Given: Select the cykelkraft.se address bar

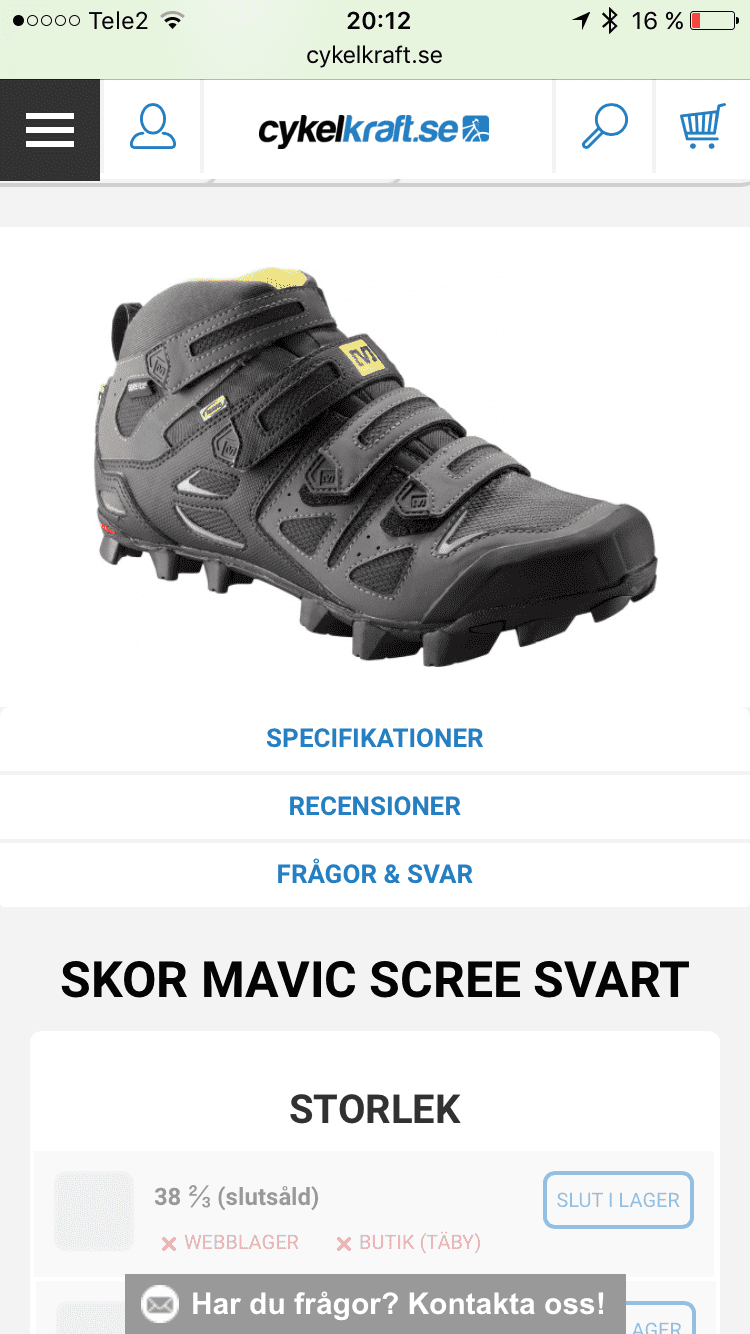Looking at the screenshot, I should 375,55.
